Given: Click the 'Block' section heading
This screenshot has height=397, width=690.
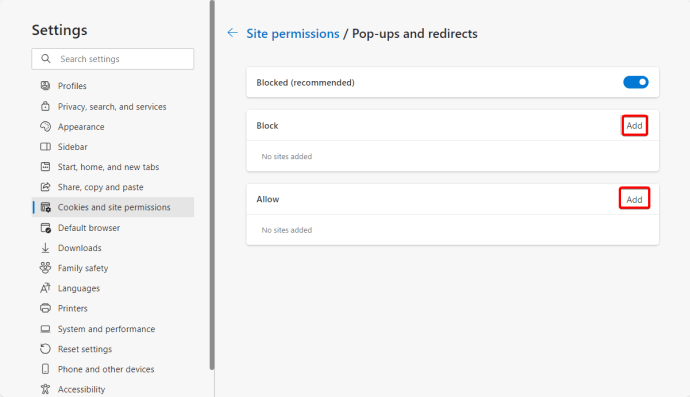Looking at the screenshot, I should 267,126.
